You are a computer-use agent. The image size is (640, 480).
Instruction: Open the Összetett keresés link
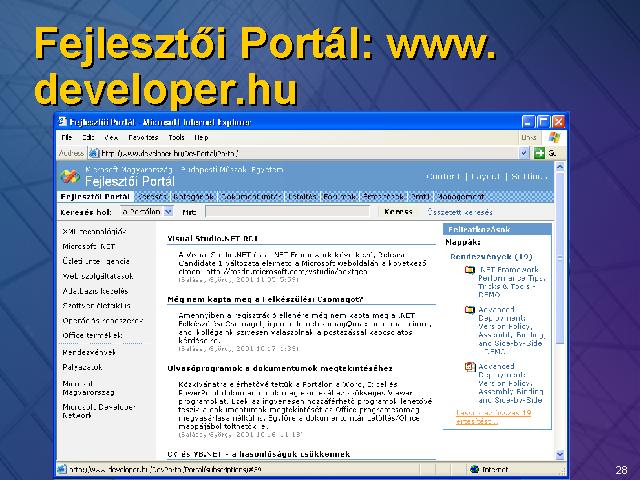click(460, 212)
